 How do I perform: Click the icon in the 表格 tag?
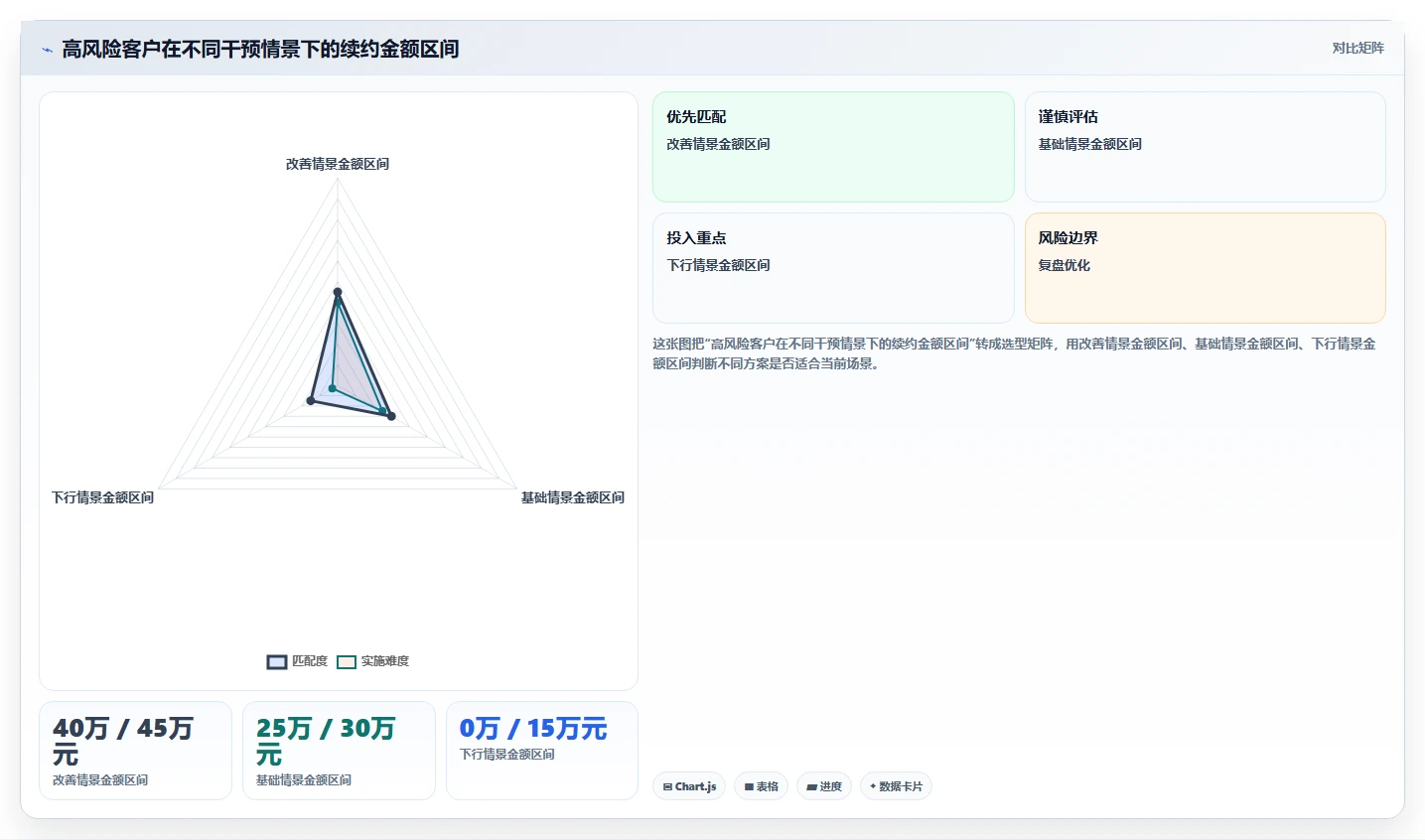750,786
